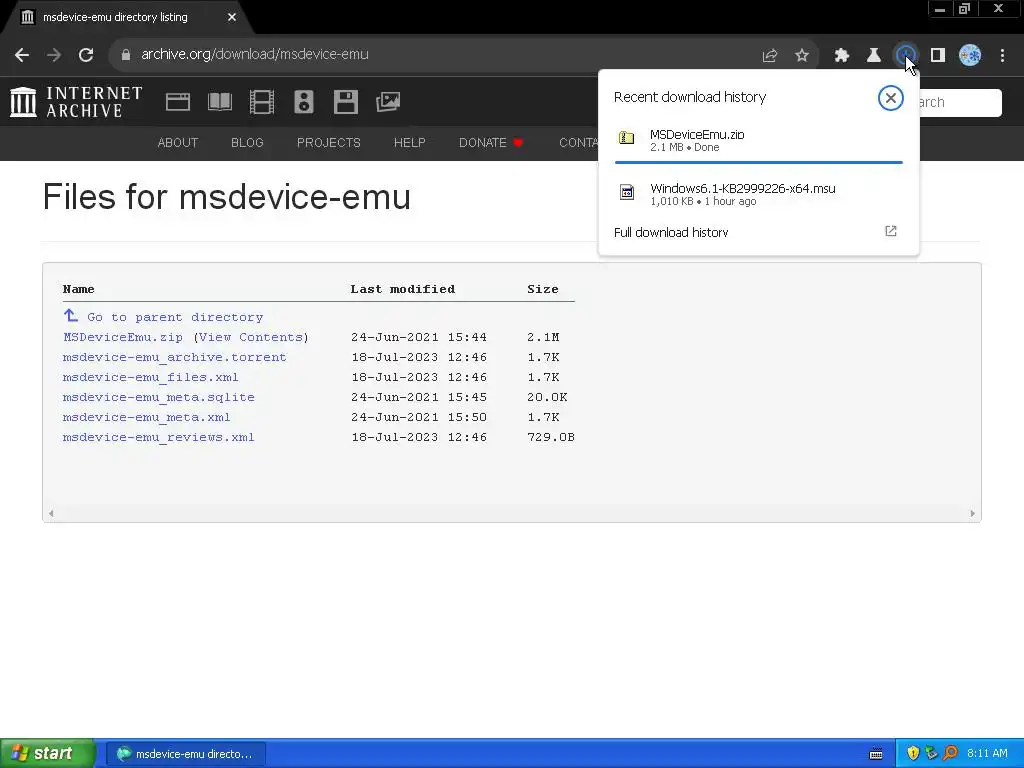Viewport: 1024px width, 768px height.
Task: Click the browser forward arrow
Action: 54,55
